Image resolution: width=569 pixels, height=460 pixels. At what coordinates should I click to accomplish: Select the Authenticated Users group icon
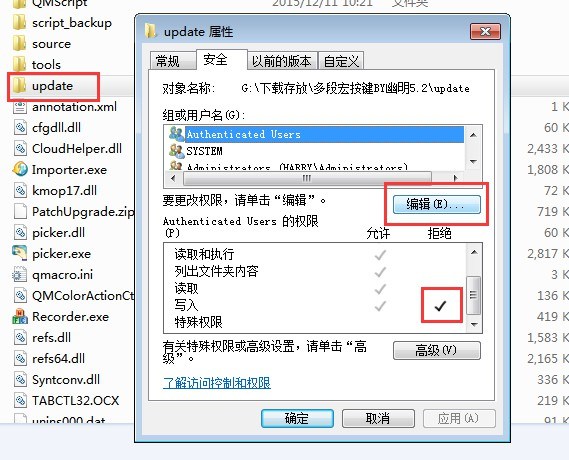[x=177, y=134]
